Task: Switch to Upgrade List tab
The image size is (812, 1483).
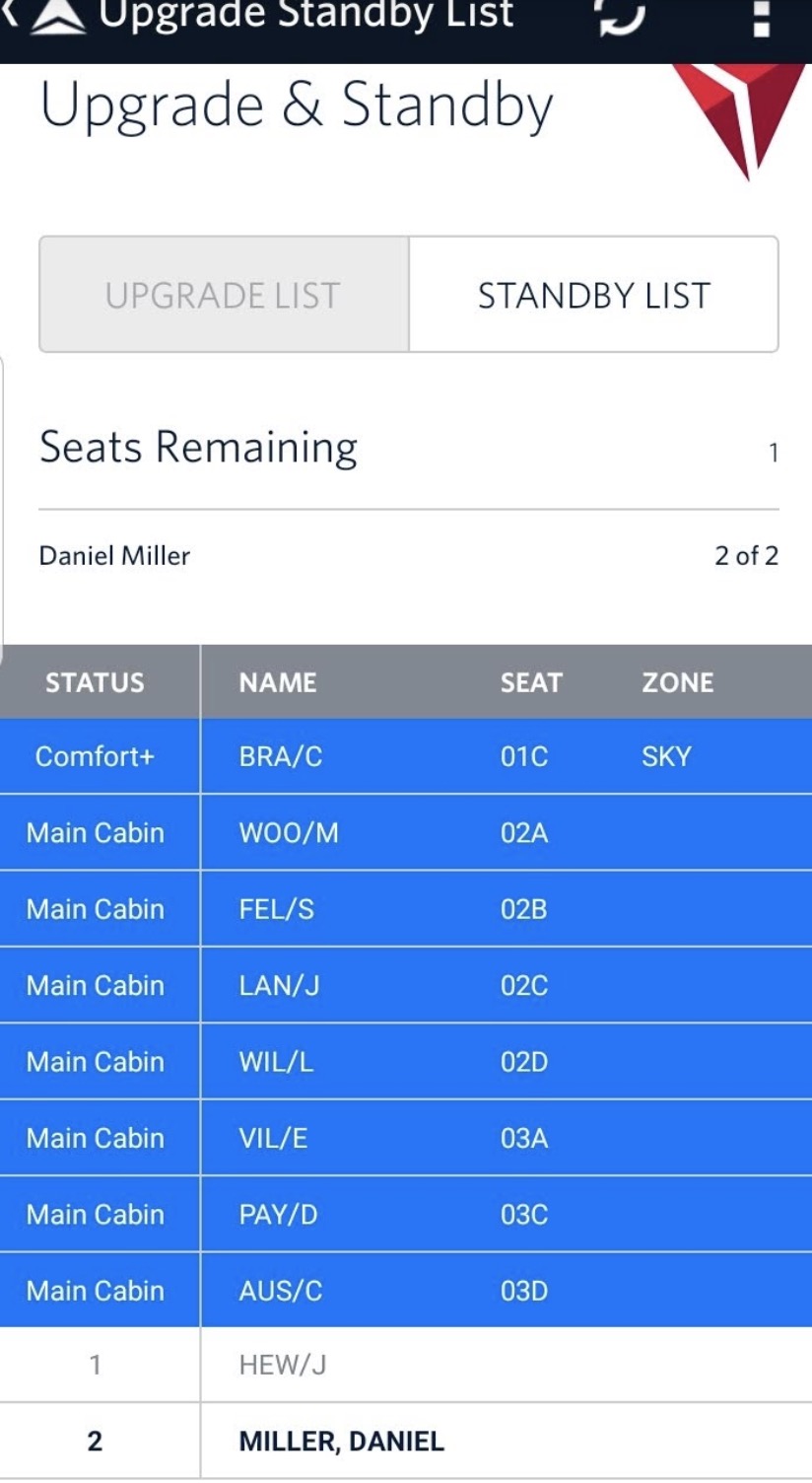Action: coord(224,295)
